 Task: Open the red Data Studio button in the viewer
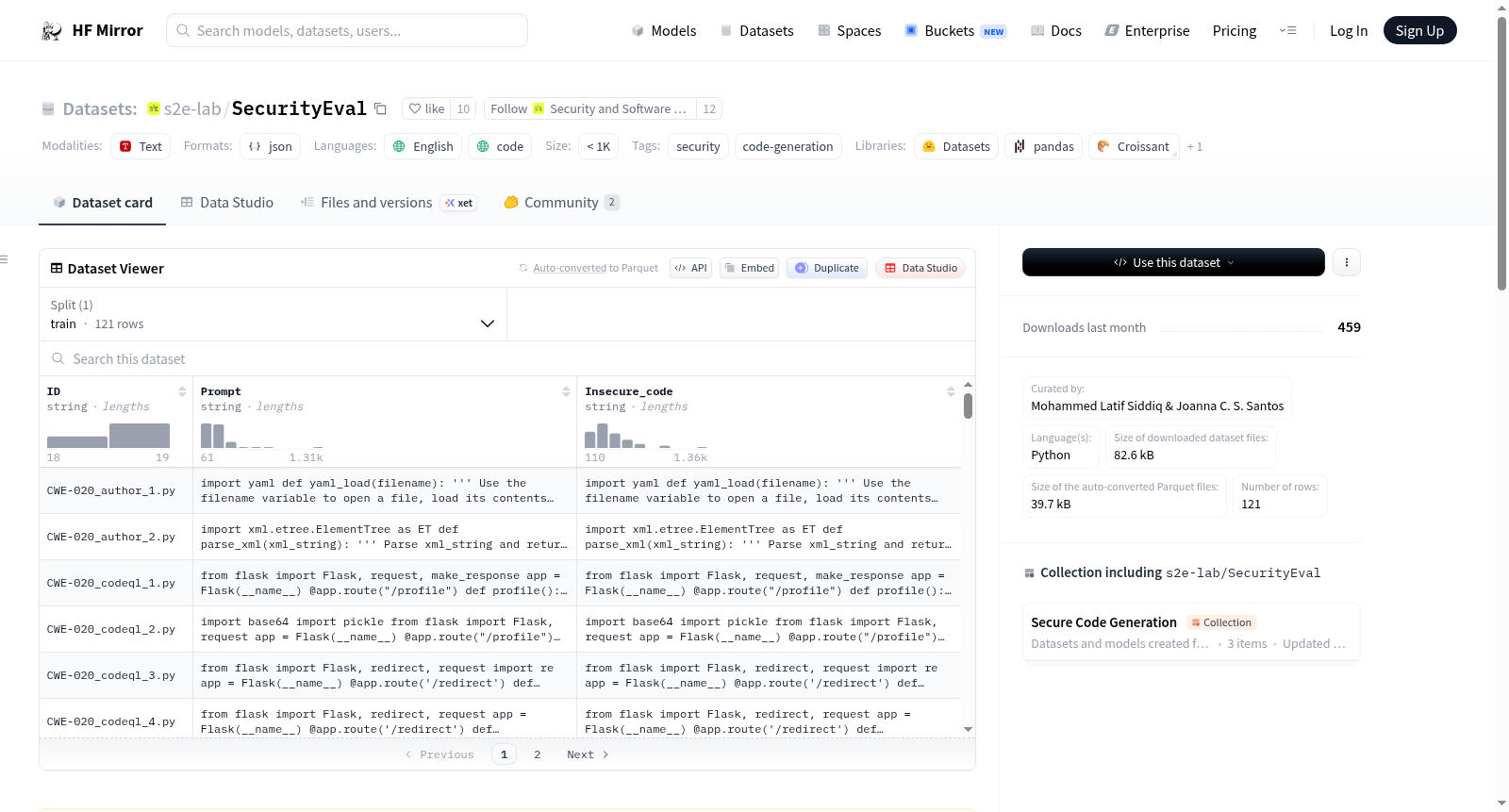[920, 268]
